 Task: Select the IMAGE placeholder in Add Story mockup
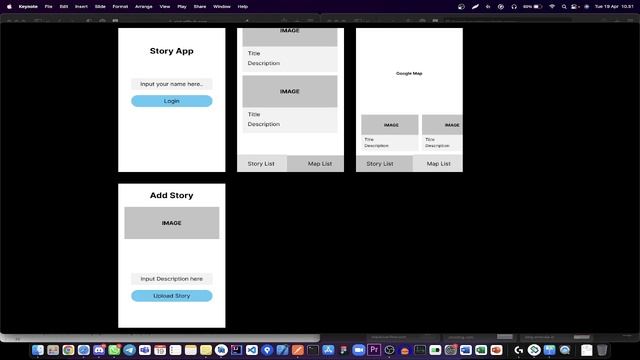click(x=172, y=223)
